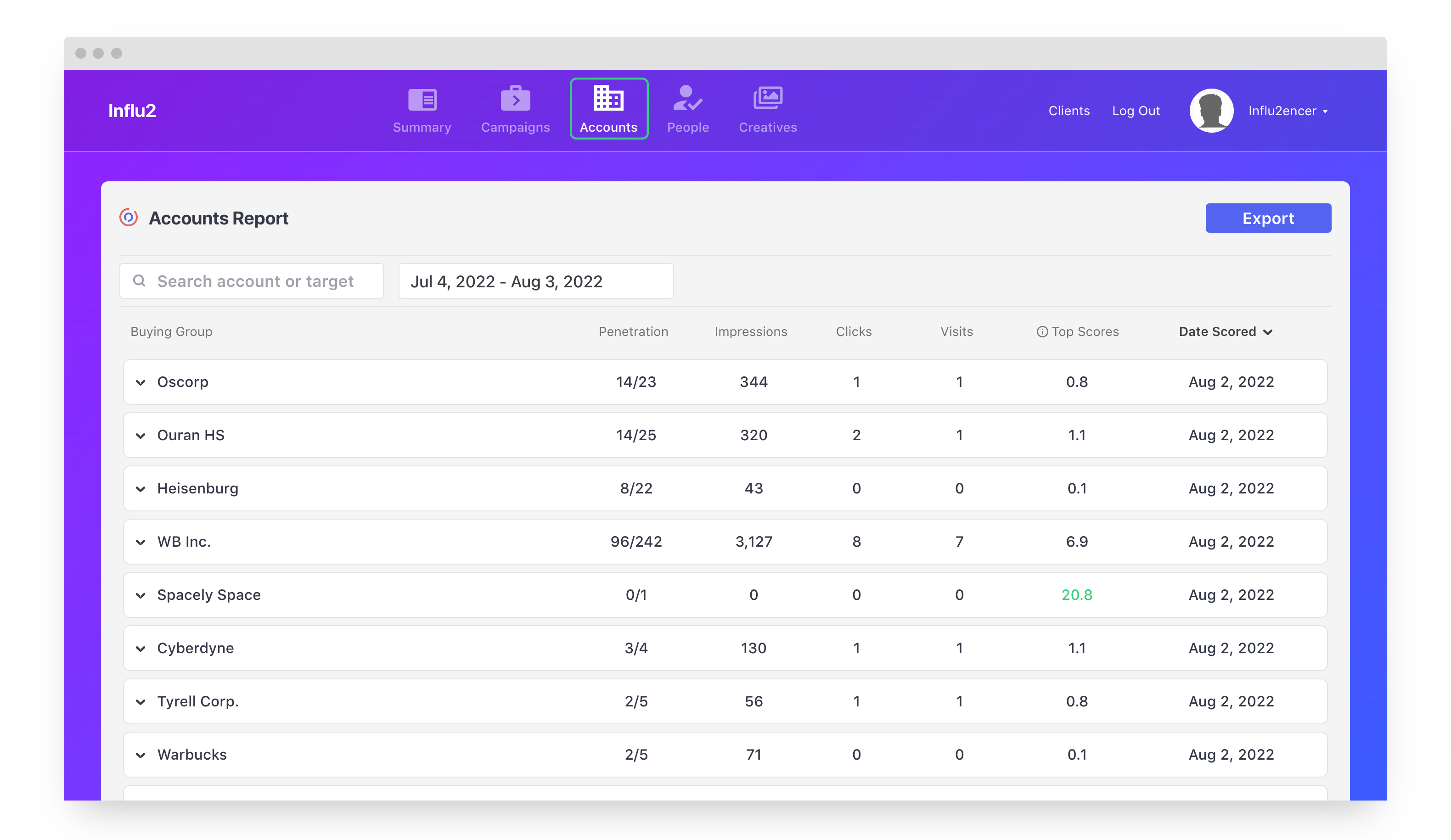Expand the Spacely Space row
This screenshot has width=1451, height=840.
pyautogui.click(x=141, y=595)
